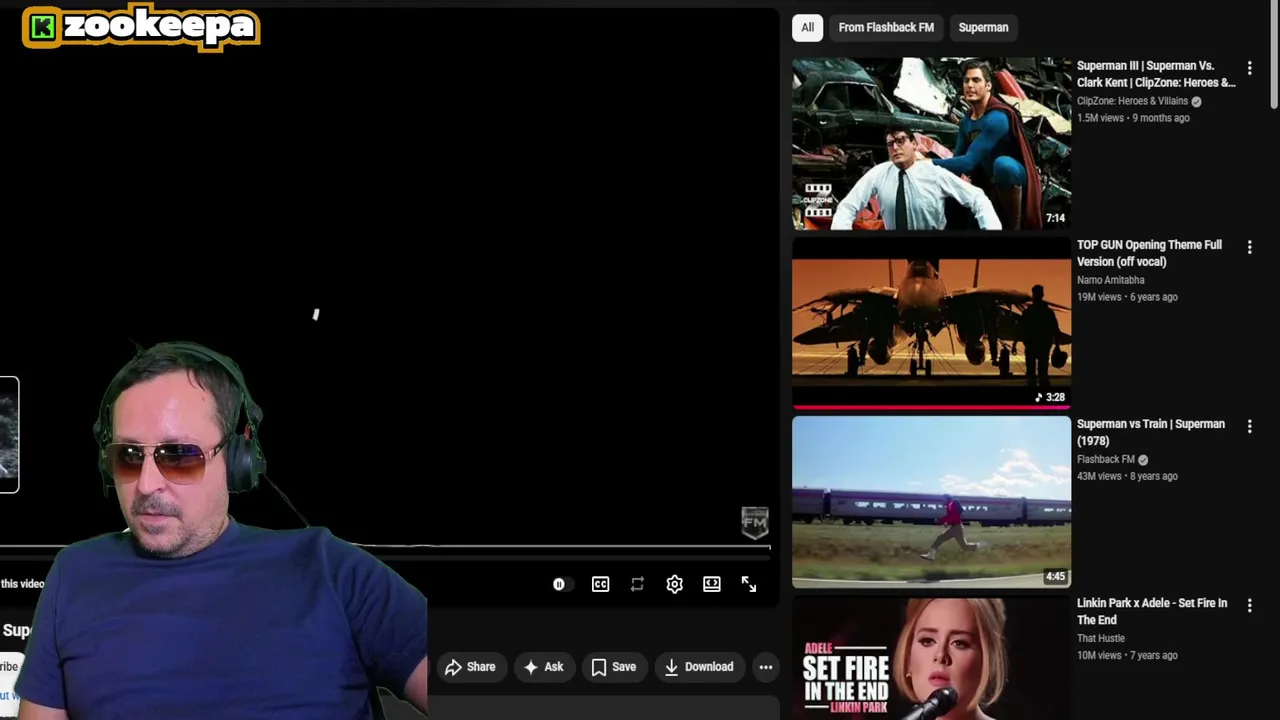
Task: Click the Flashback FM watermark in player
Action: pyautogui.click(x=755, y=522)
